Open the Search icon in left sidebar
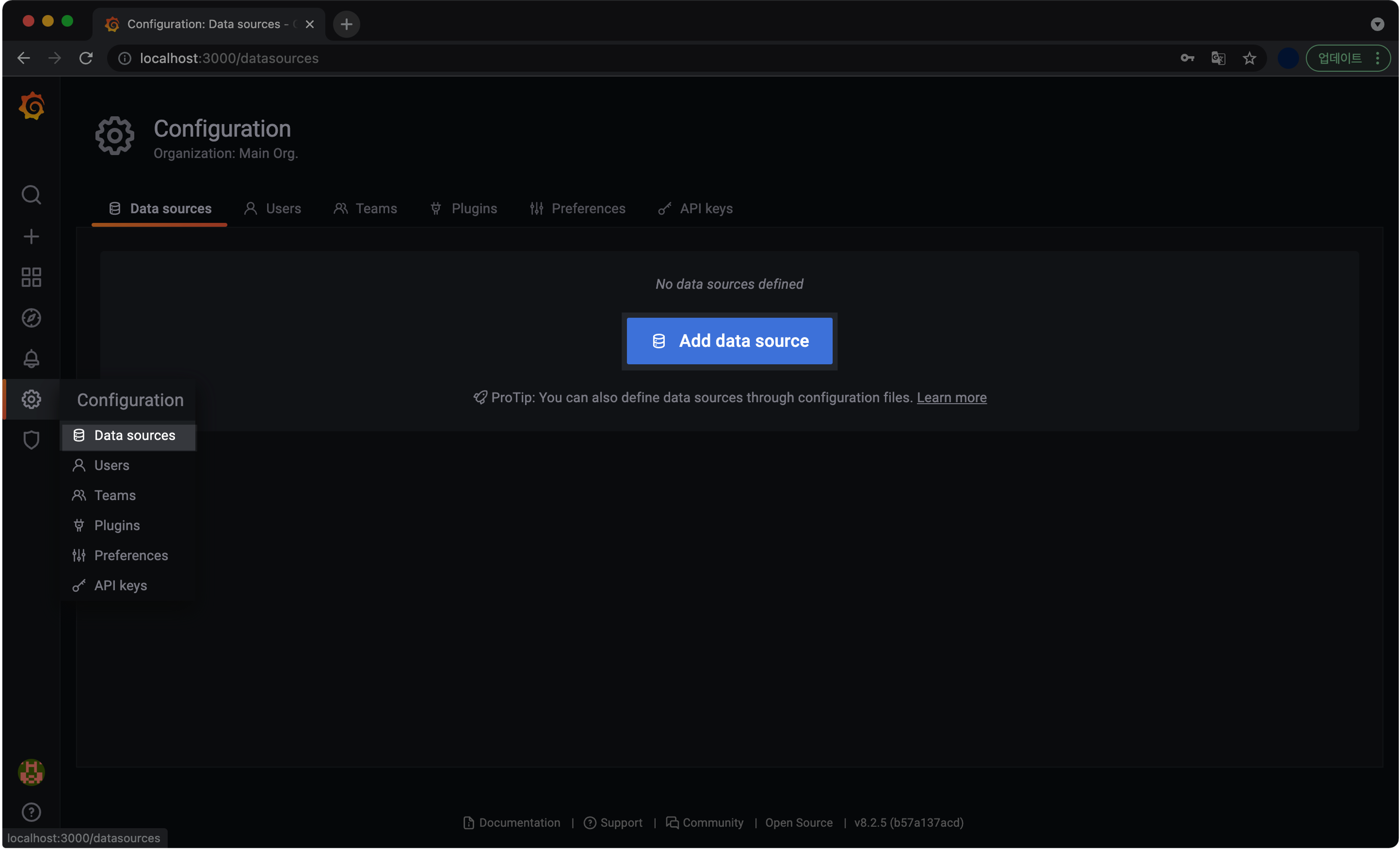 point(31,195)
